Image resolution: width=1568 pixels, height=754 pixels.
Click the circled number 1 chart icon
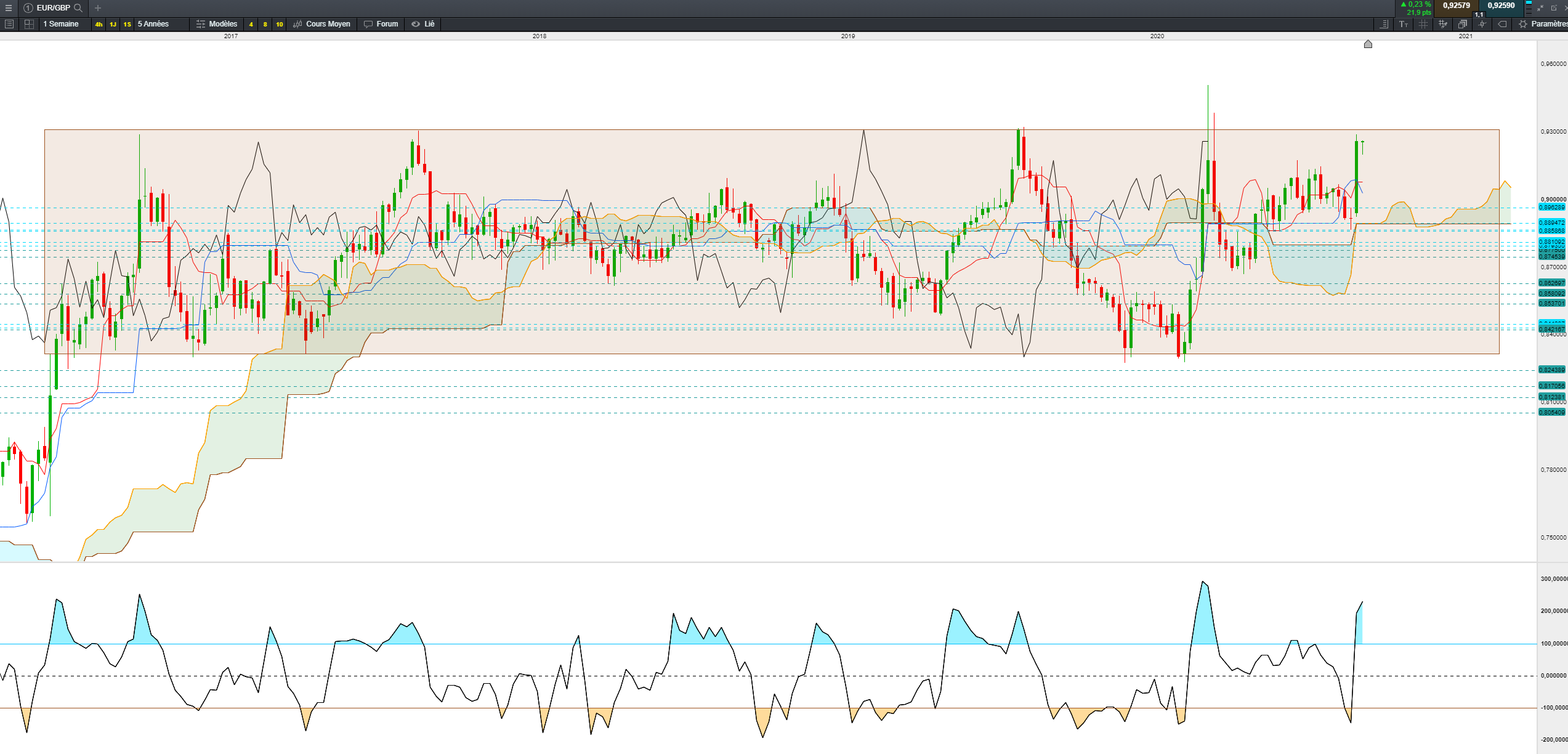tap(28, 8)
